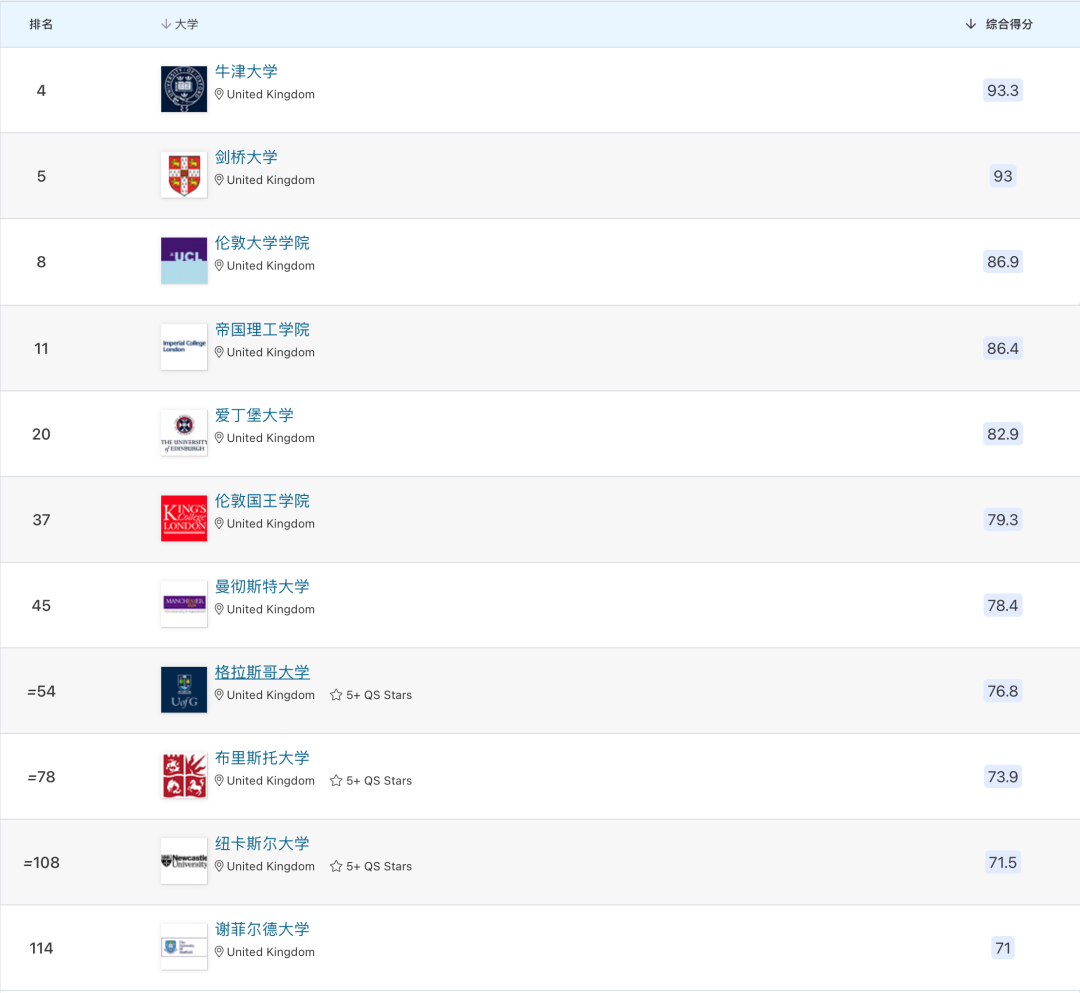Open the 牛津大学 link

click(246, 72)
